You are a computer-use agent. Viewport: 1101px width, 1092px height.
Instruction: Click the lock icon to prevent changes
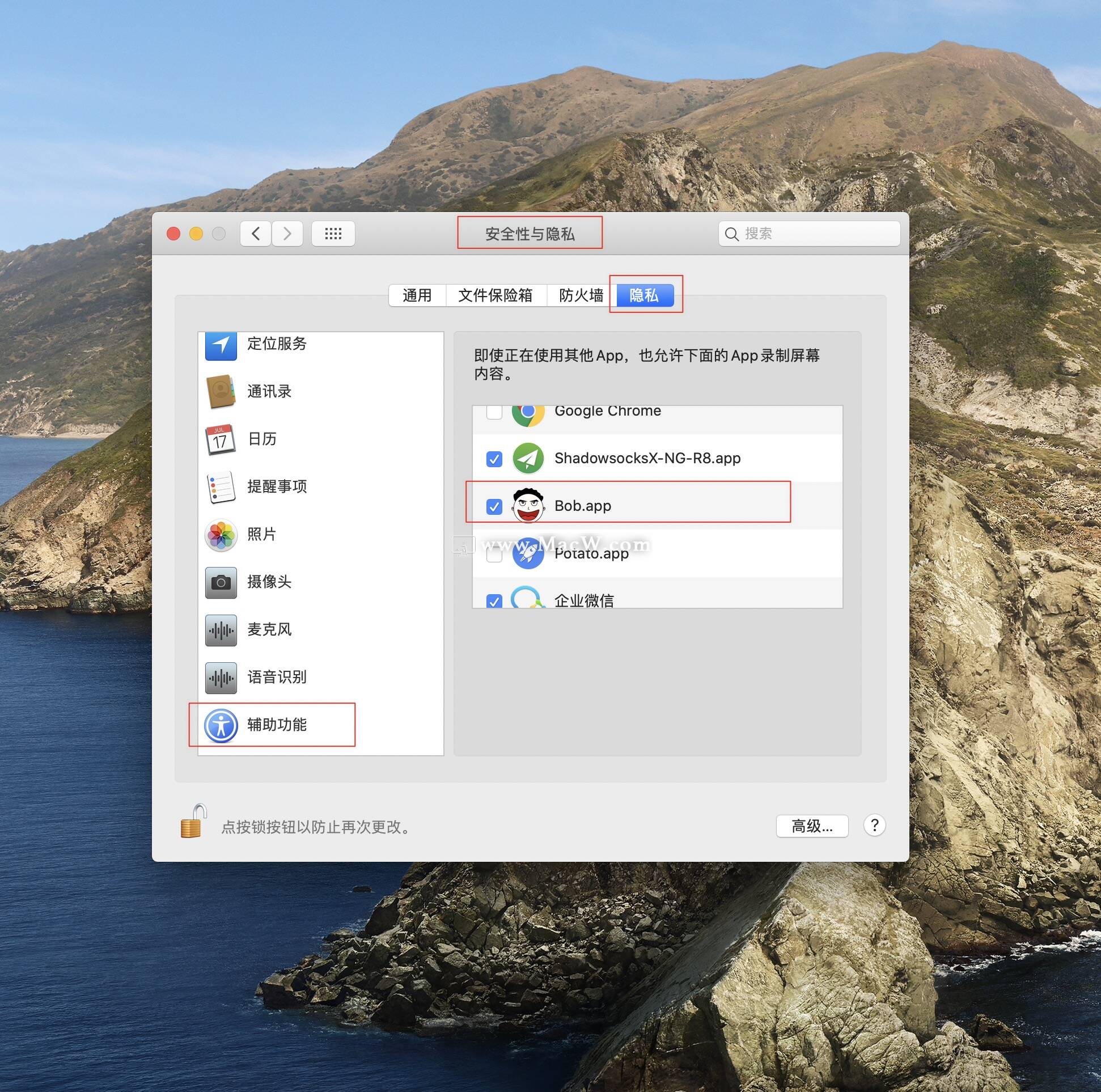pos(193,822)
